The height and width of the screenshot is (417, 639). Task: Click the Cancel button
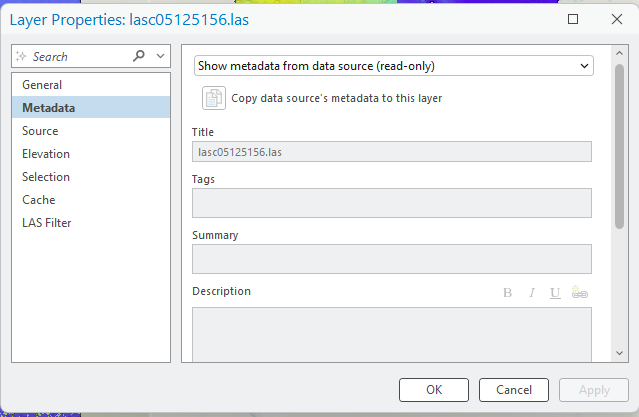coord(514,390)
